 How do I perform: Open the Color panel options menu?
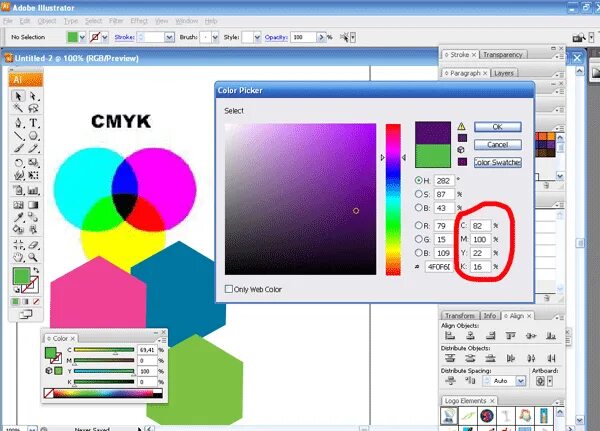coord(163,340)
